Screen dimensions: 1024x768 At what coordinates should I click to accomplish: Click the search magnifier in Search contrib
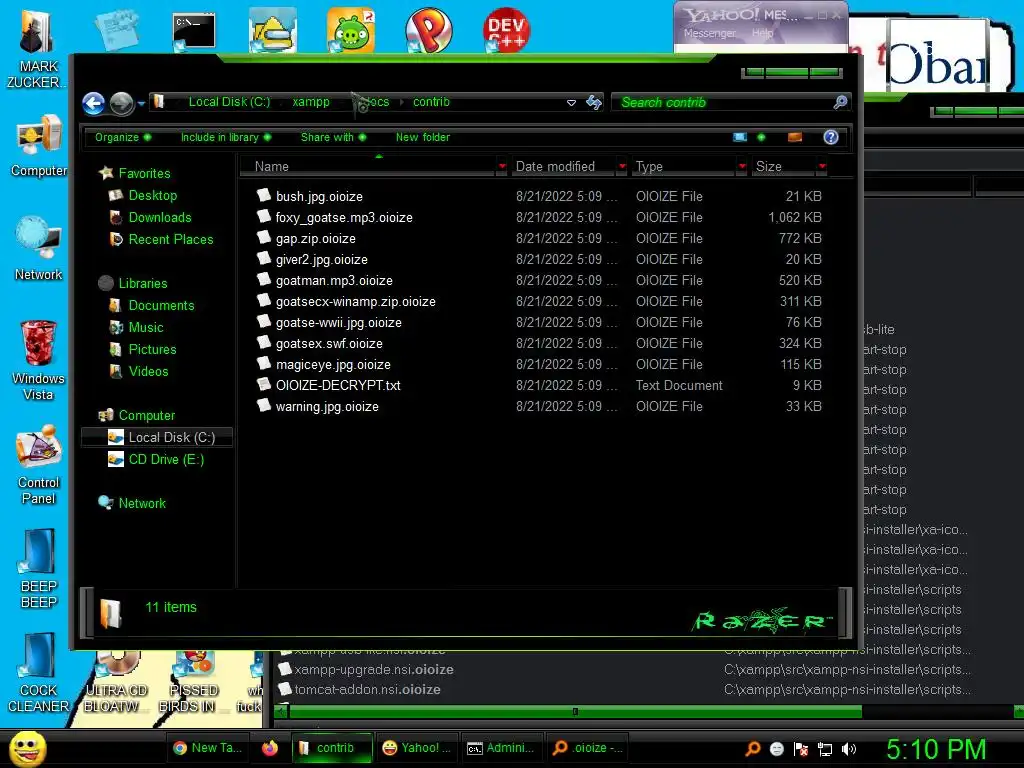coord(840,102)
